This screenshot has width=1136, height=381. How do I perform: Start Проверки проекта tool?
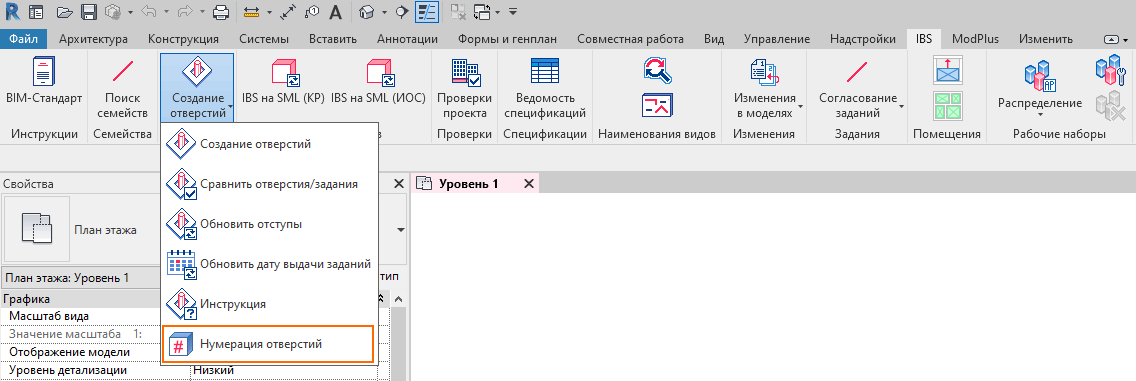tap(464, 88)
